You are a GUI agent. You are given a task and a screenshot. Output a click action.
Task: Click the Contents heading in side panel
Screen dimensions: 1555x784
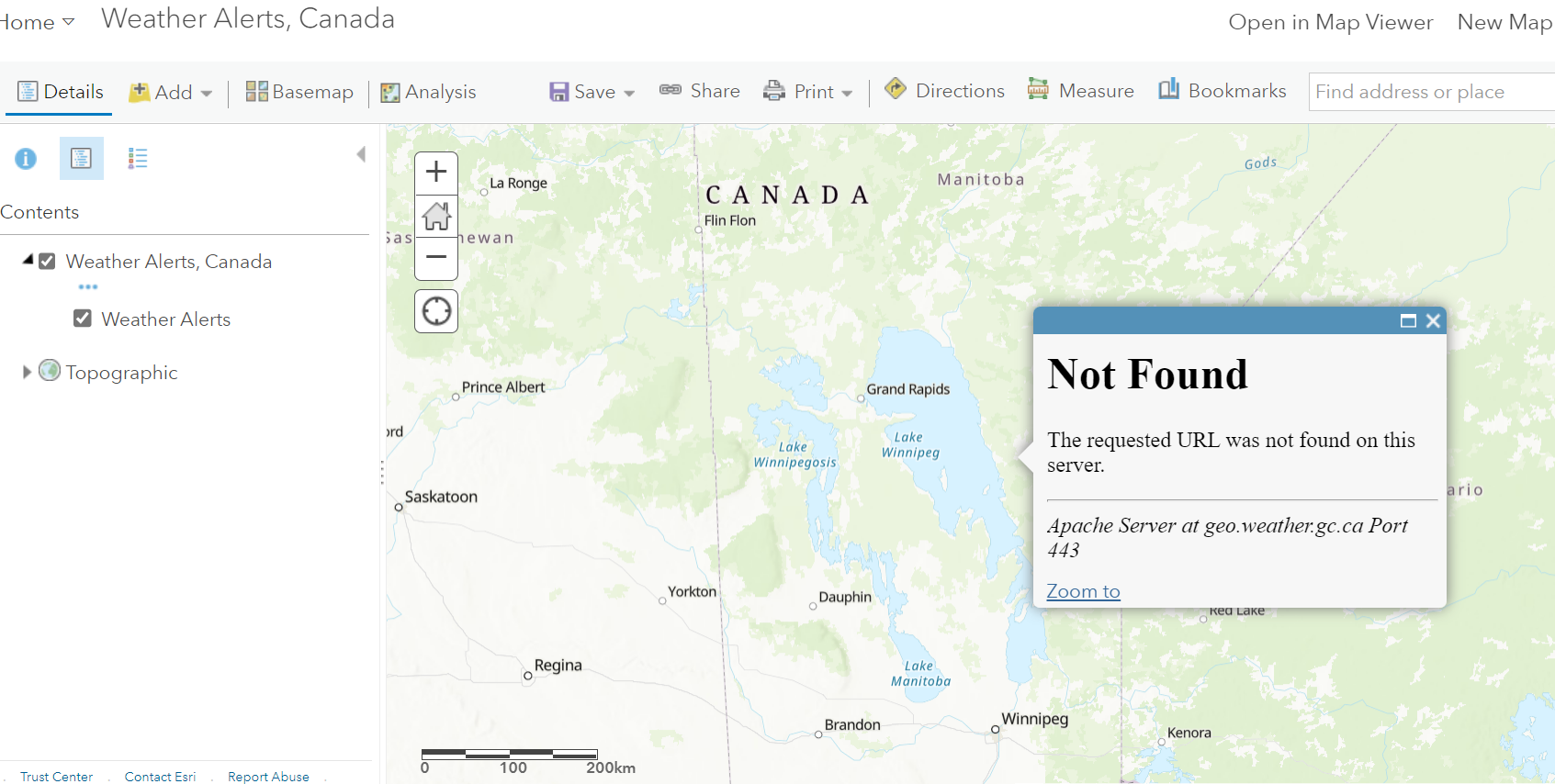[39, 212]
